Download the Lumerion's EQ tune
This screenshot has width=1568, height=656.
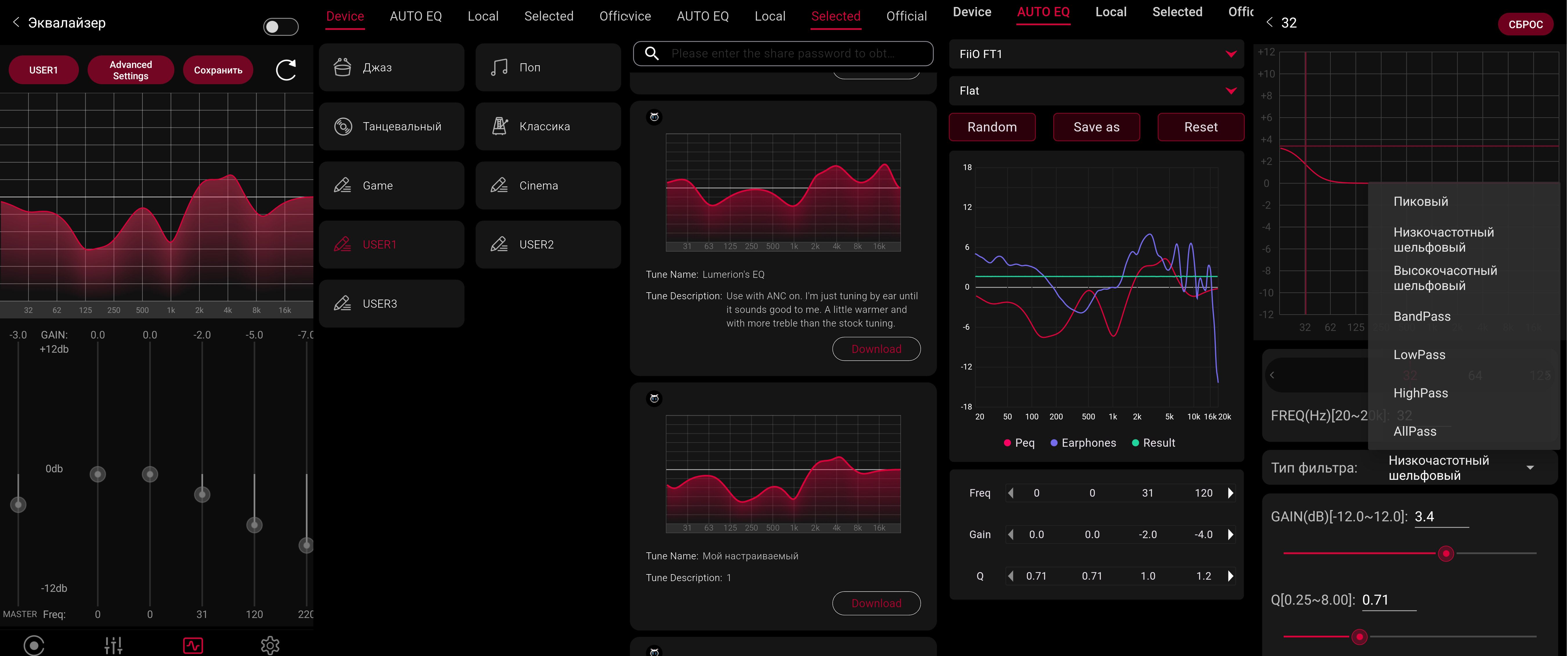point(876,349)
